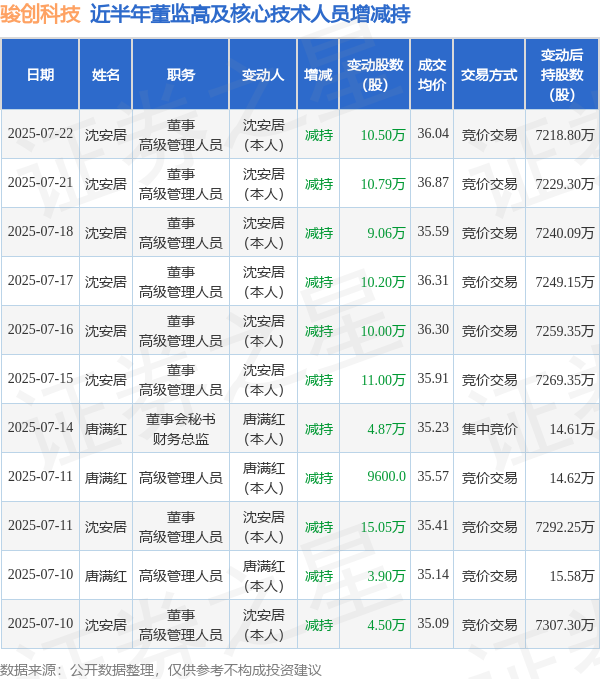Click the title text 近半年董监高及核心技术人员增减持
600x679 pixels.
click(250, 14)
